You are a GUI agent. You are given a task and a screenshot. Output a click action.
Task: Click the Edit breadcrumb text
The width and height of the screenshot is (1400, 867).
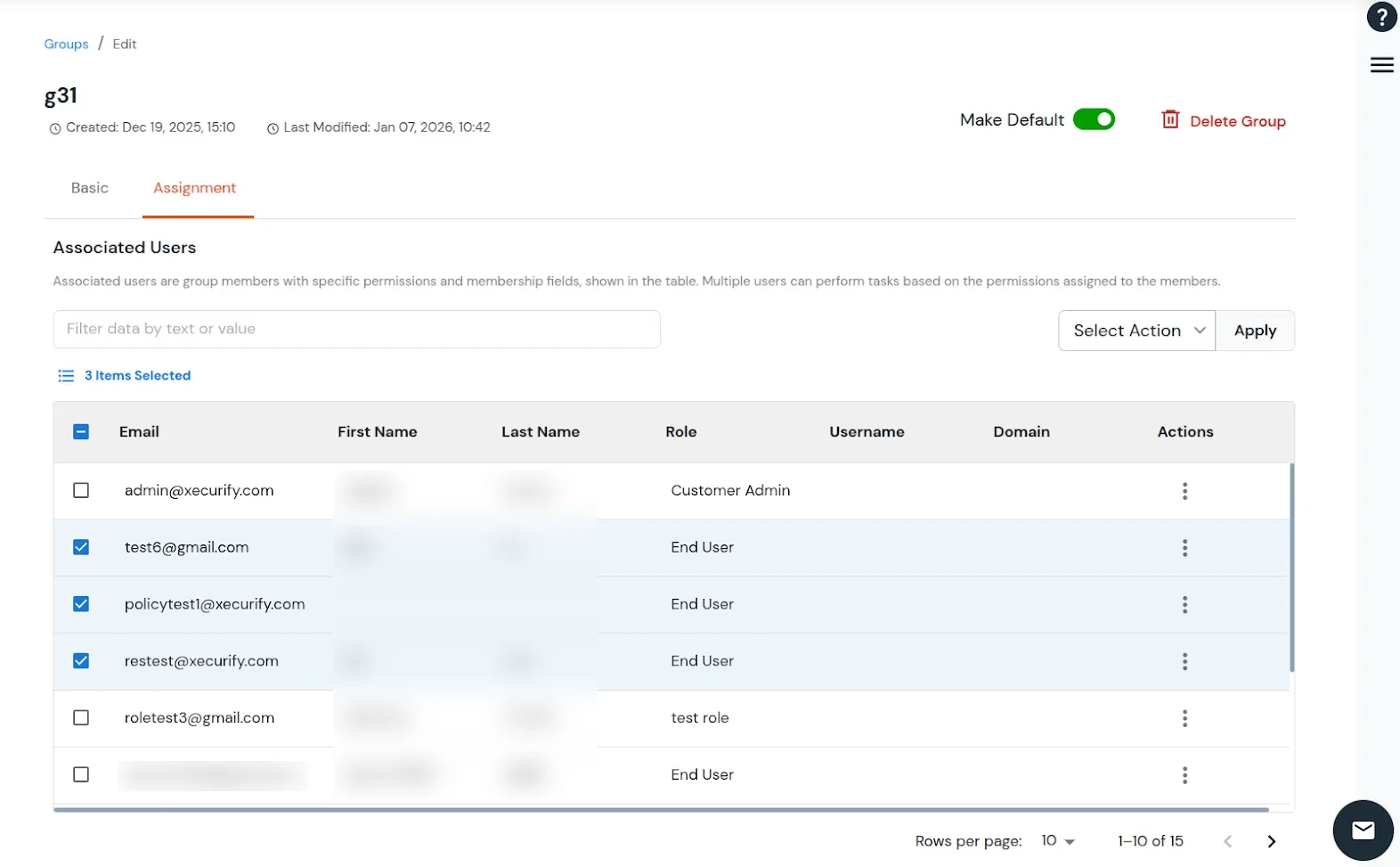(x=125, y=44)
